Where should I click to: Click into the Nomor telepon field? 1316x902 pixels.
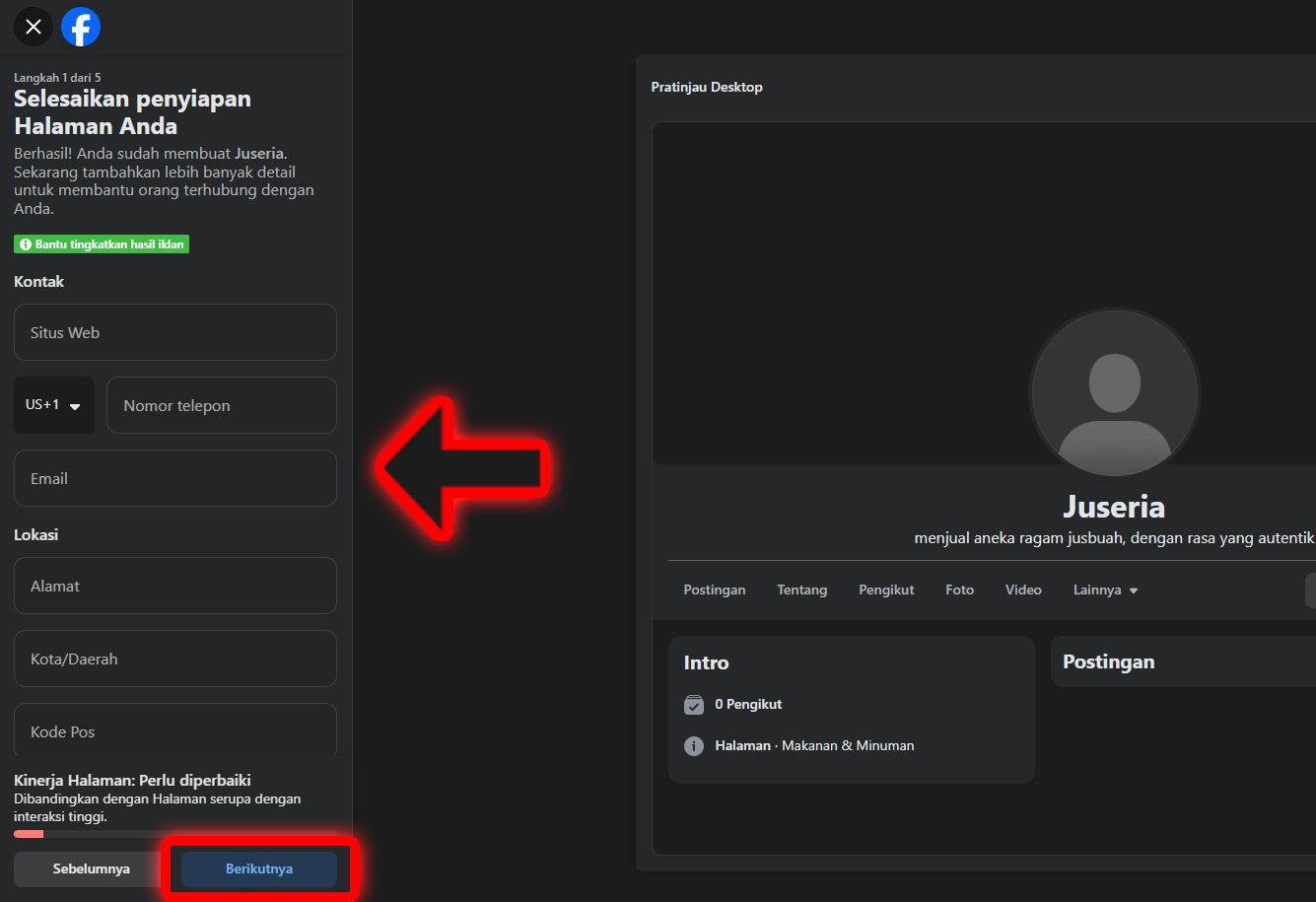click(x=222, y=405)
